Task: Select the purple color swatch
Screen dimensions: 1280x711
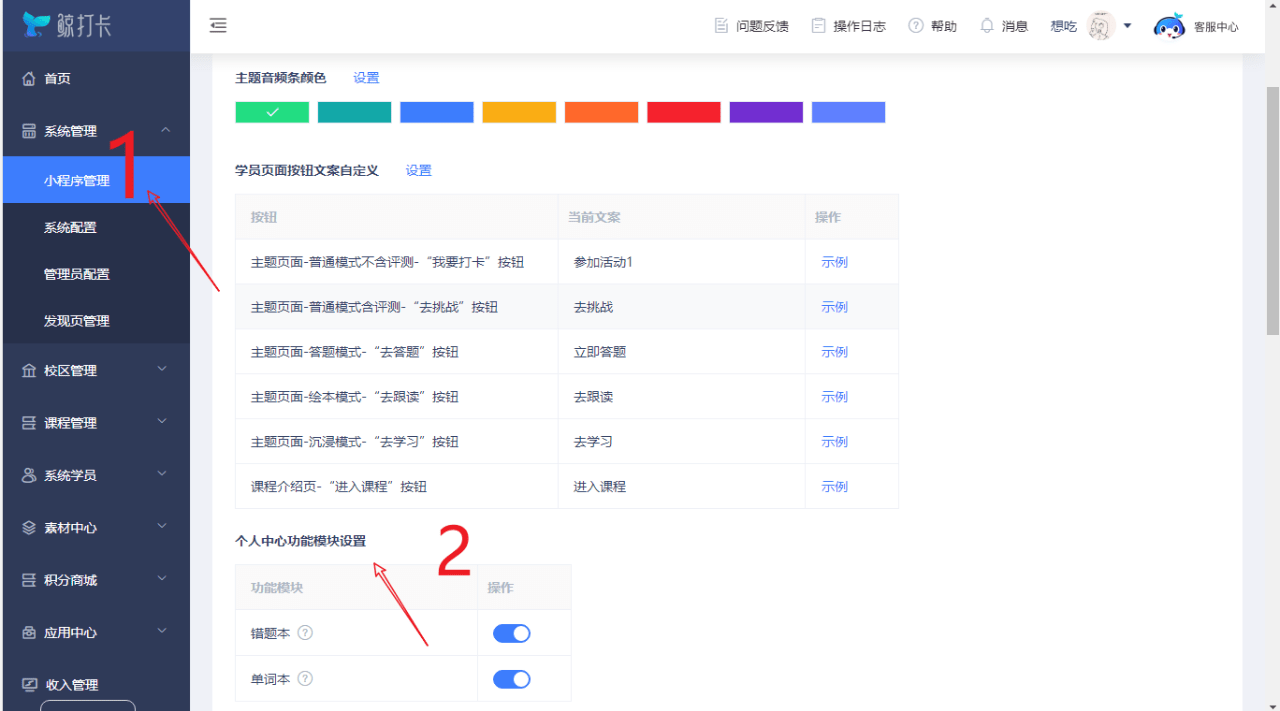Action: (x=766, y=112)
